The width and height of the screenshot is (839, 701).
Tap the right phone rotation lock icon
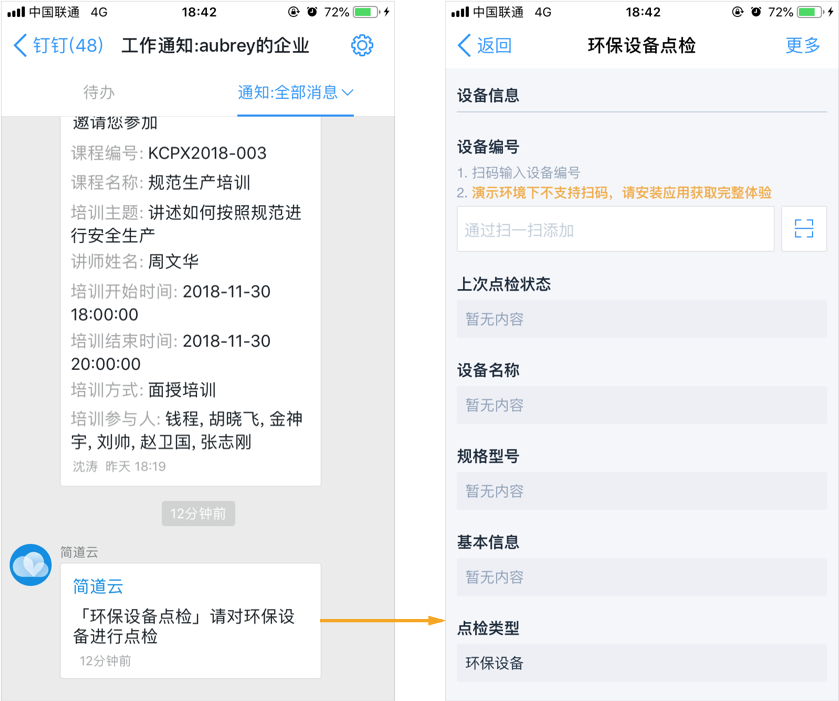[x=737, y=12]
